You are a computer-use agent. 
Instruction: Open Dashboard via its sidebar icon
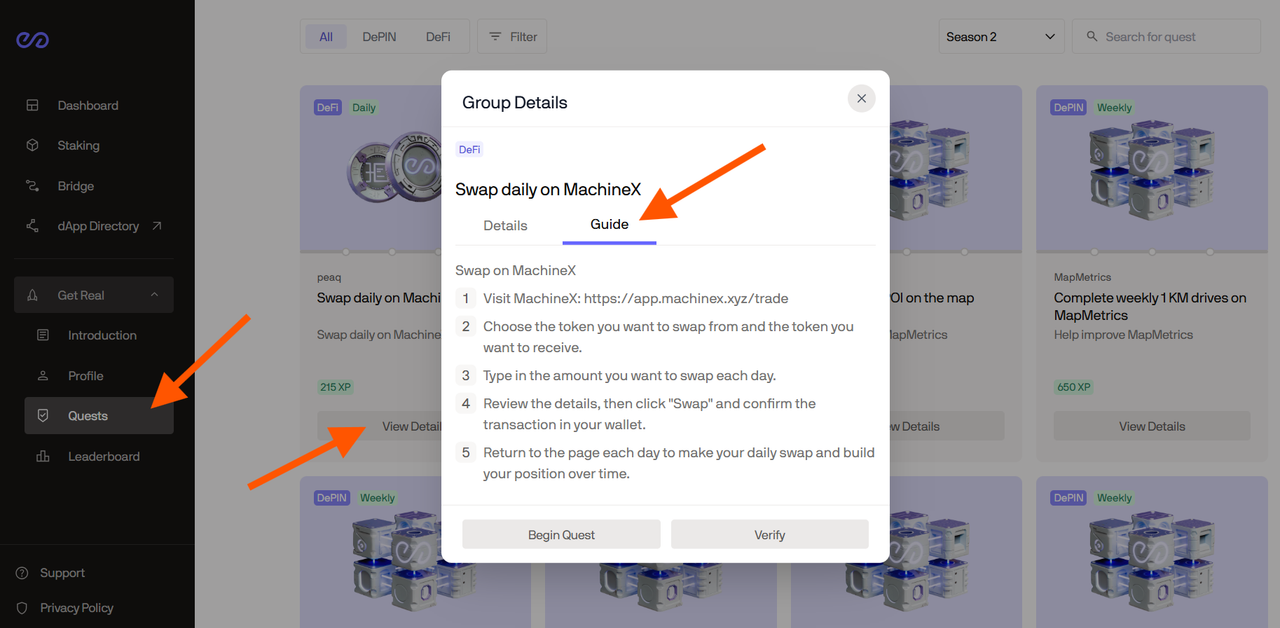33,105
